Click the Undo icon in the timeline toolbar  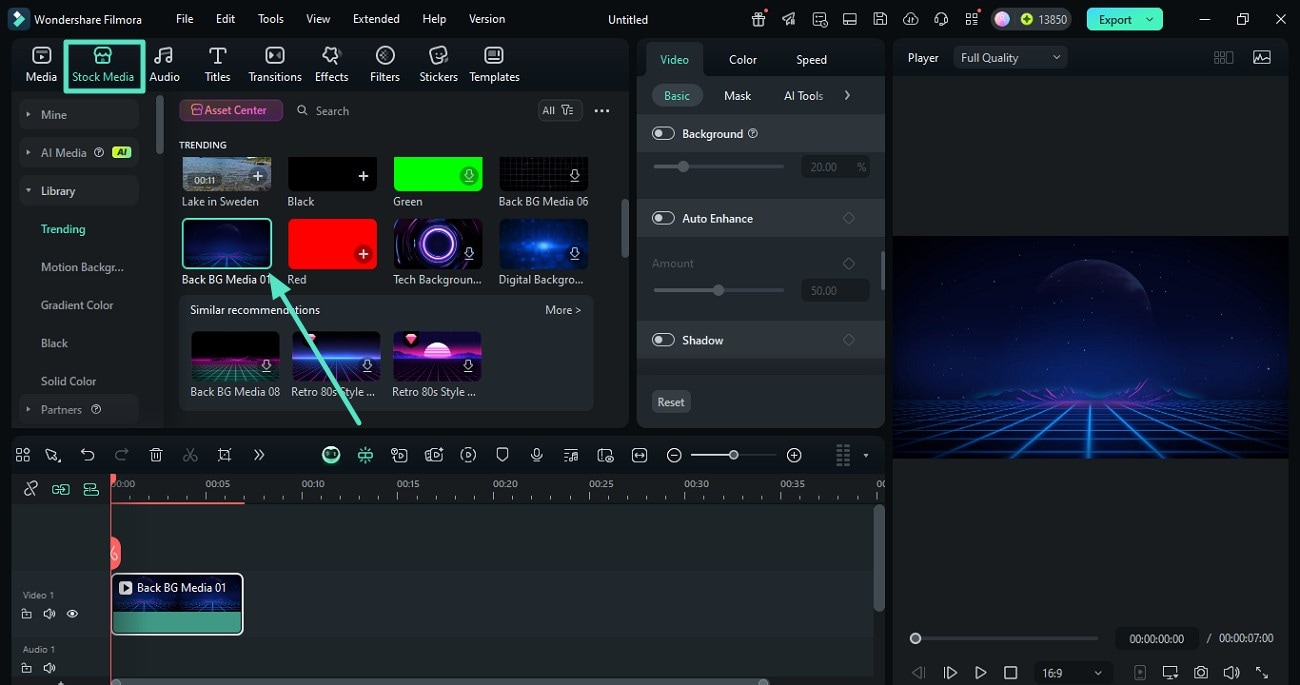click(88, 455)
